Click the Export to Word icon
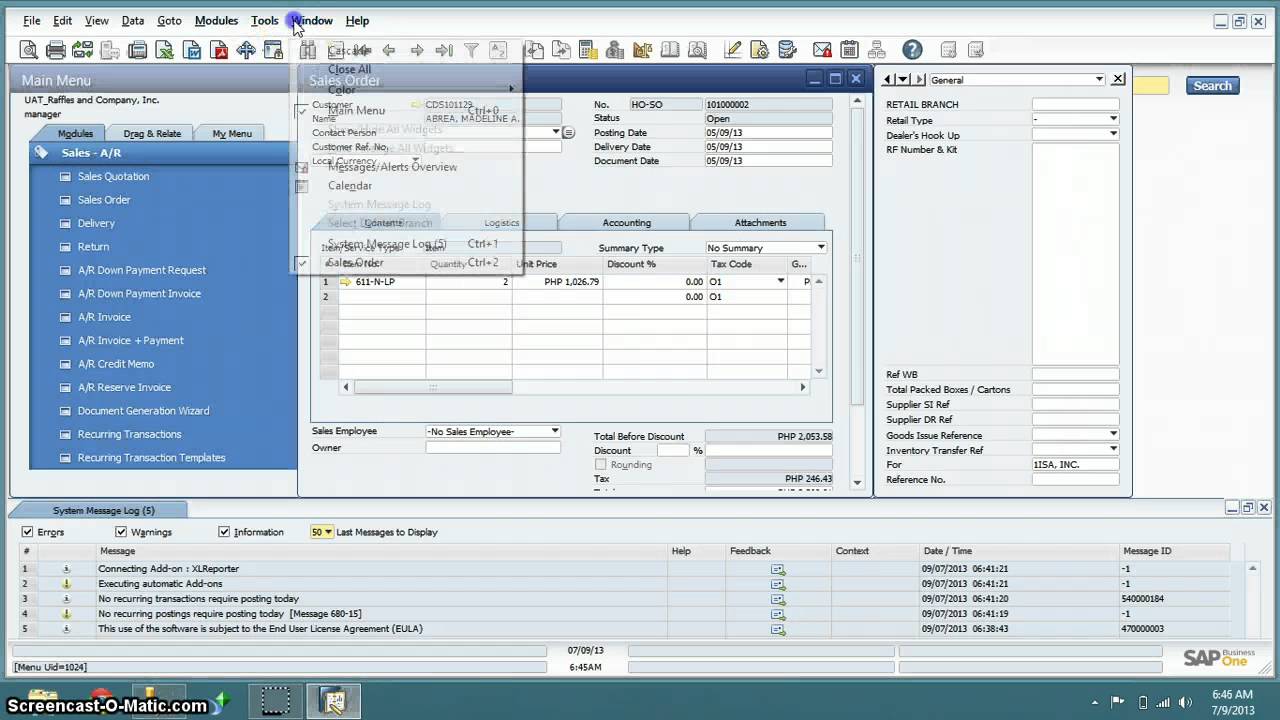Screen dimensions: 1280x720 (192, 50)
